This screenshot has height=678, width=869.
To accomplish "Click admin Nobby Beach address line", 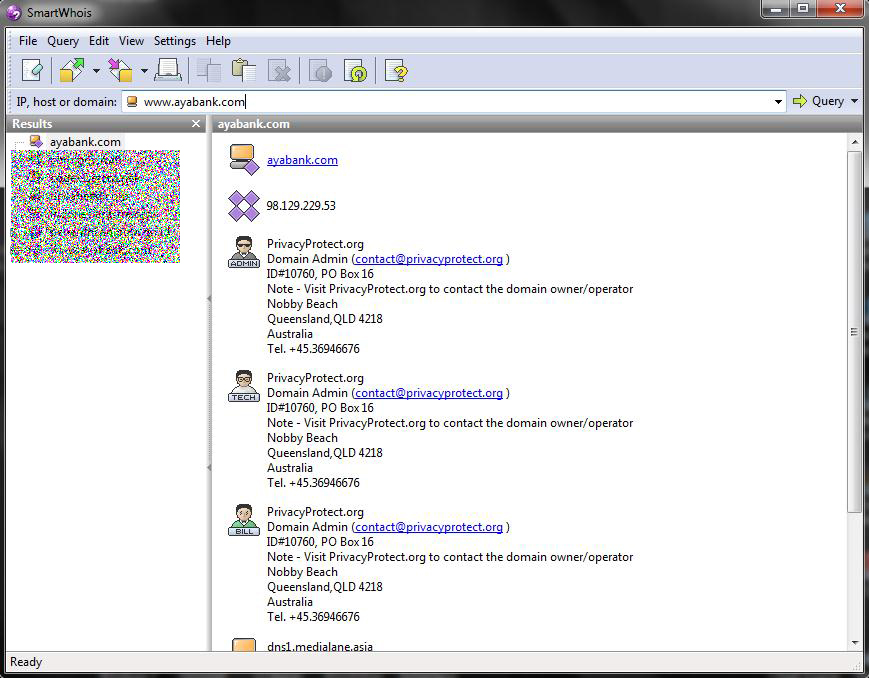I will [x=302, y=304].
